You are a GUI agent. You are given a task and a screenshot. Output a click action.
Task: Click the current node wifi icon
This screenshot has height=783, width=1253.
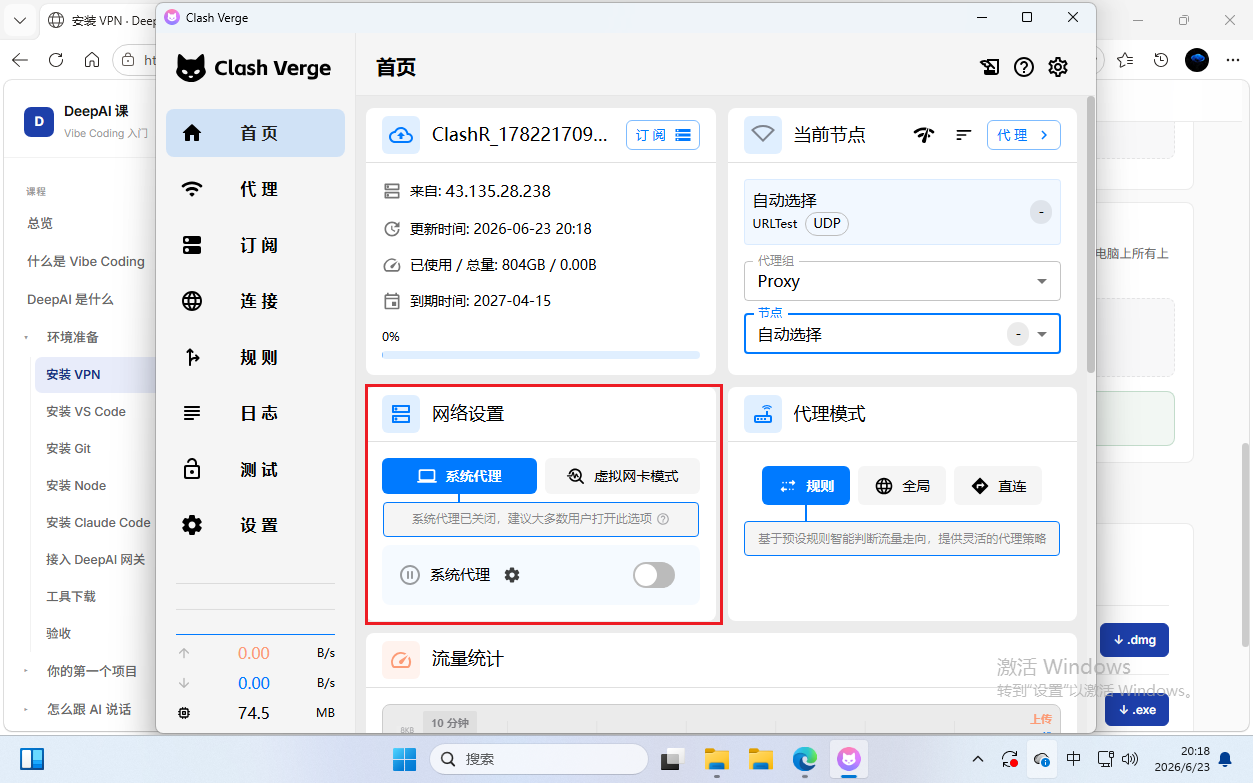pyautogui.click(x=763, y=135)
